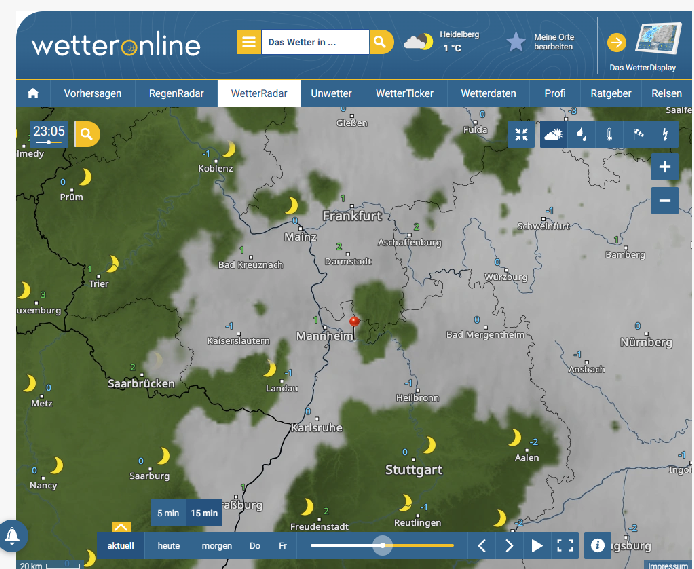Zoom out the map with minus button
The height and width of the screenshot is (569, 694).
tap(665, 200)
